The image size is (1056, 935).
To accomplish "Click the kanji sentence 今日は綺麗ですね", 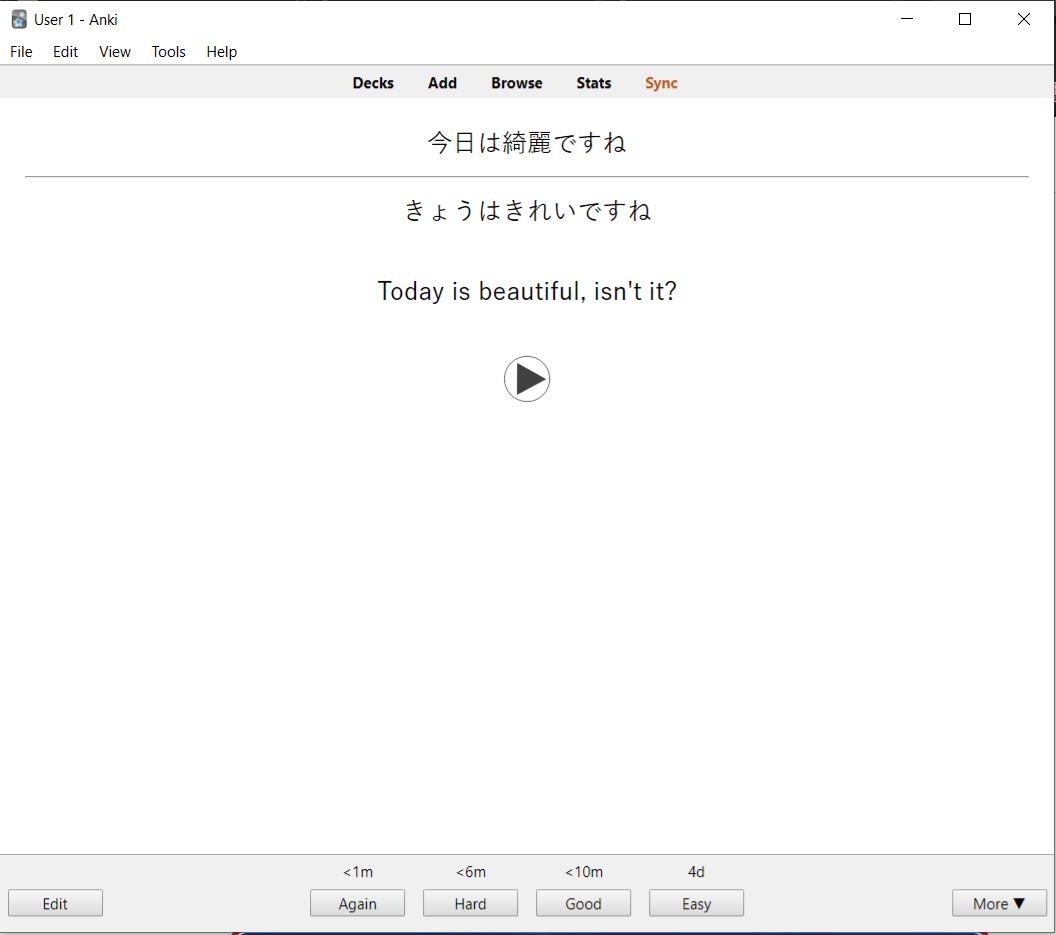I will coord(527,142).
